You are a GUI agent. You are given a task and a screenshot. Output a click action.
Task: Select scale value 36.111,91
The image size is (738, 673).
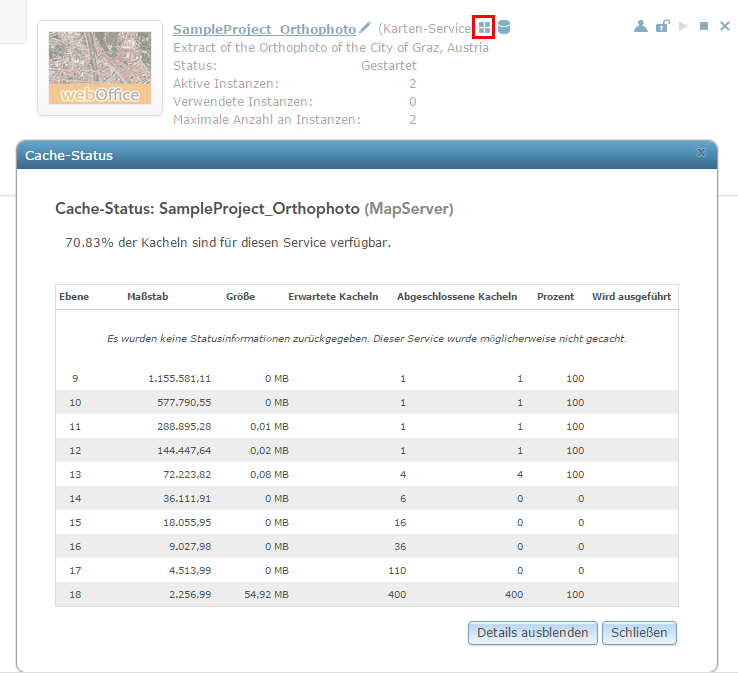click(187, 498)
